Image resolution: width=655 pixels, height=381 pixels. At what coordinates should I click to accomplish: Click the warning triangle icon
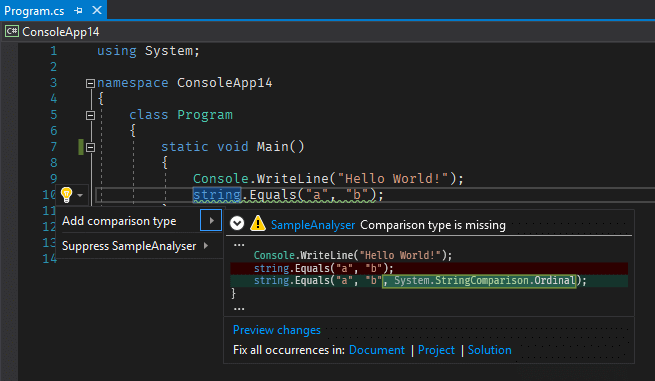coord(258,224)
